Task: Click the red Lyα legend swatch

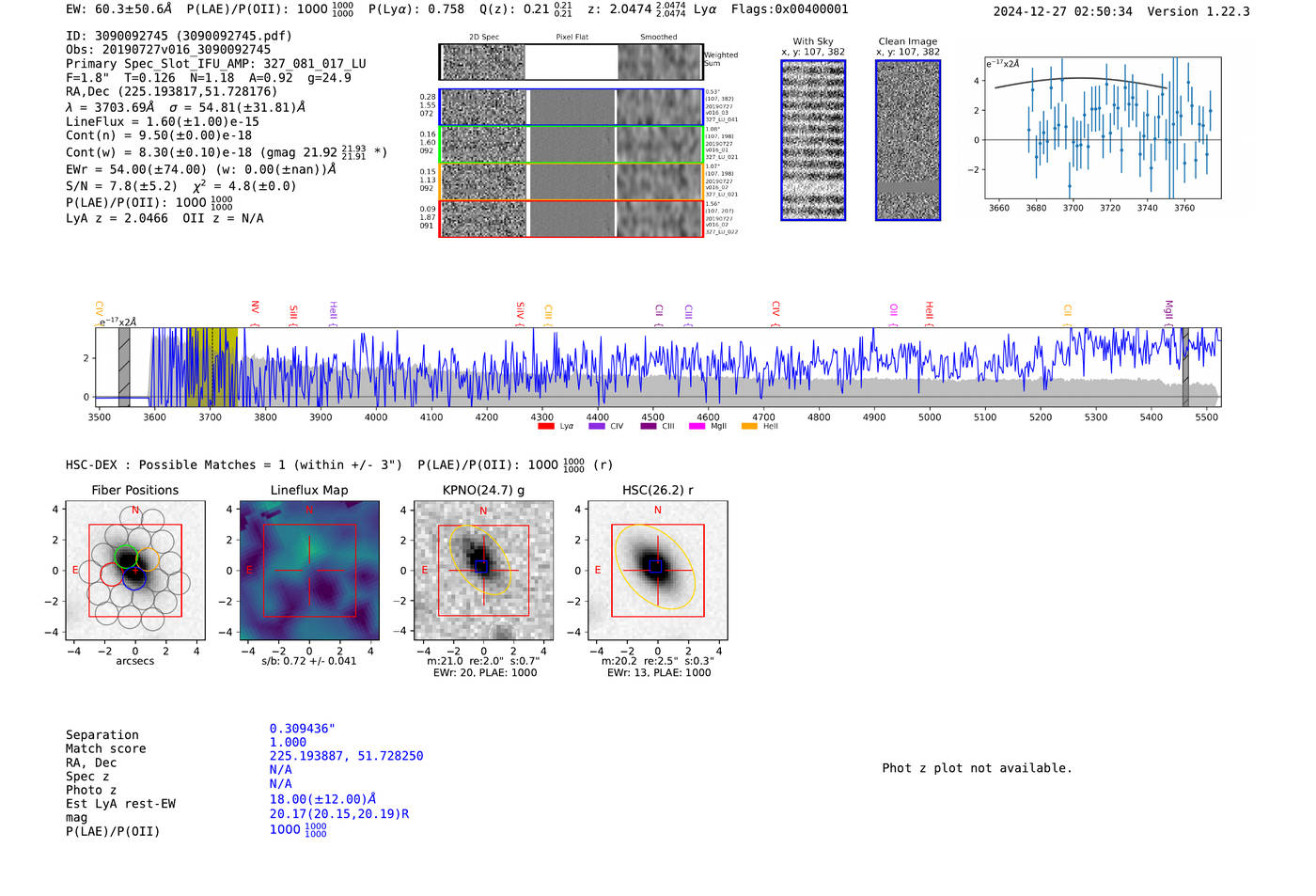Action: point(545,426)
